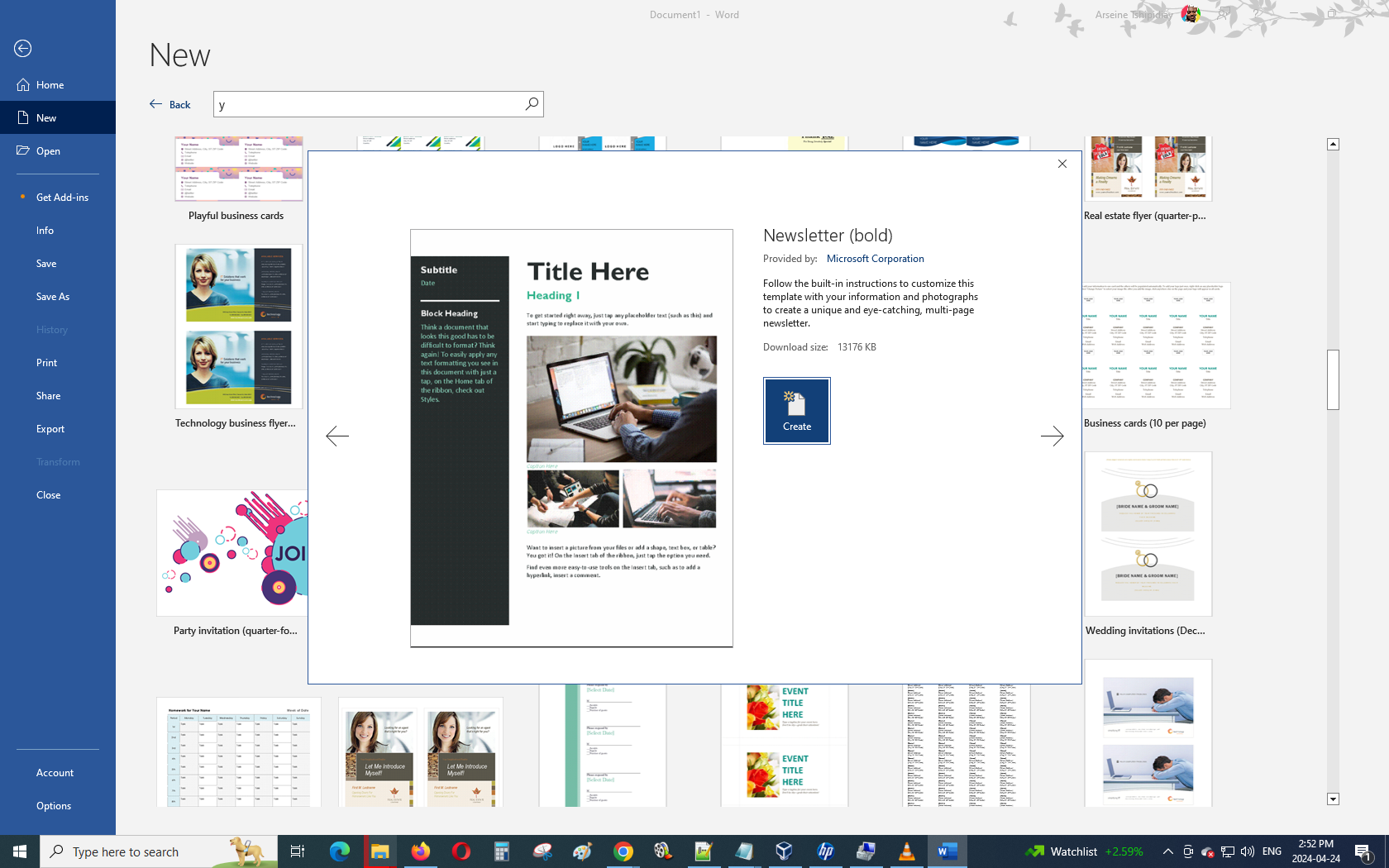
Task: Close the Newsletter preview dialog
Action: click(x=1062, y=164)
